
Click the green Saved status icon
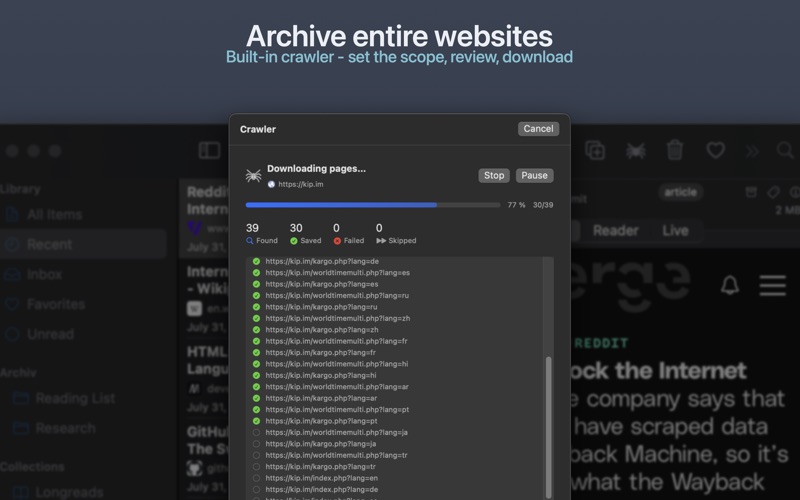(x=294, y=241)
